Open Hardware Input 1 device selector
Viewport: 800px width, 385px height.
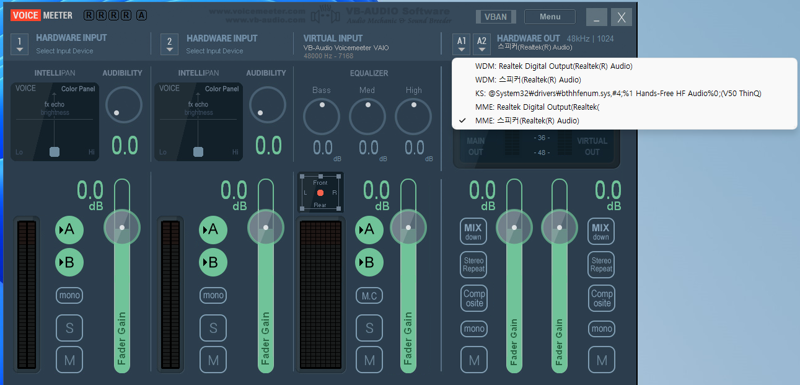click(19, 44)
